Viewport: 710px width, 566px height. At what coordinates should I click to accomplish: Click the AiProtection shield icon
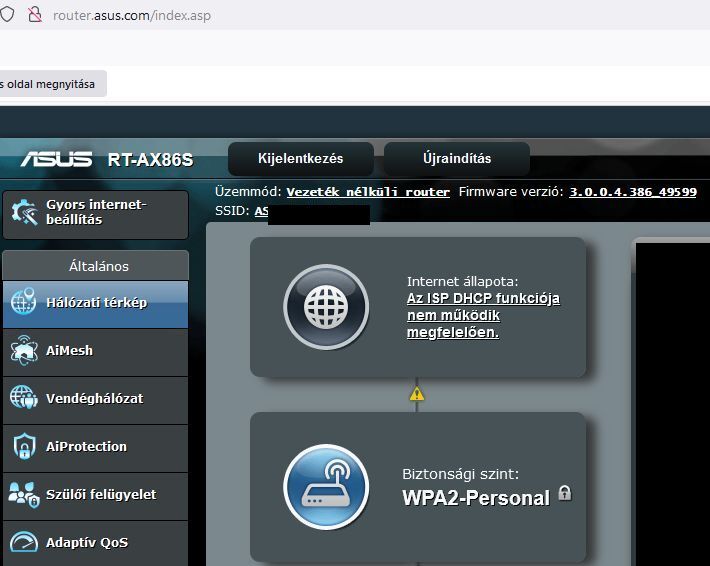[x=24, y=446]
